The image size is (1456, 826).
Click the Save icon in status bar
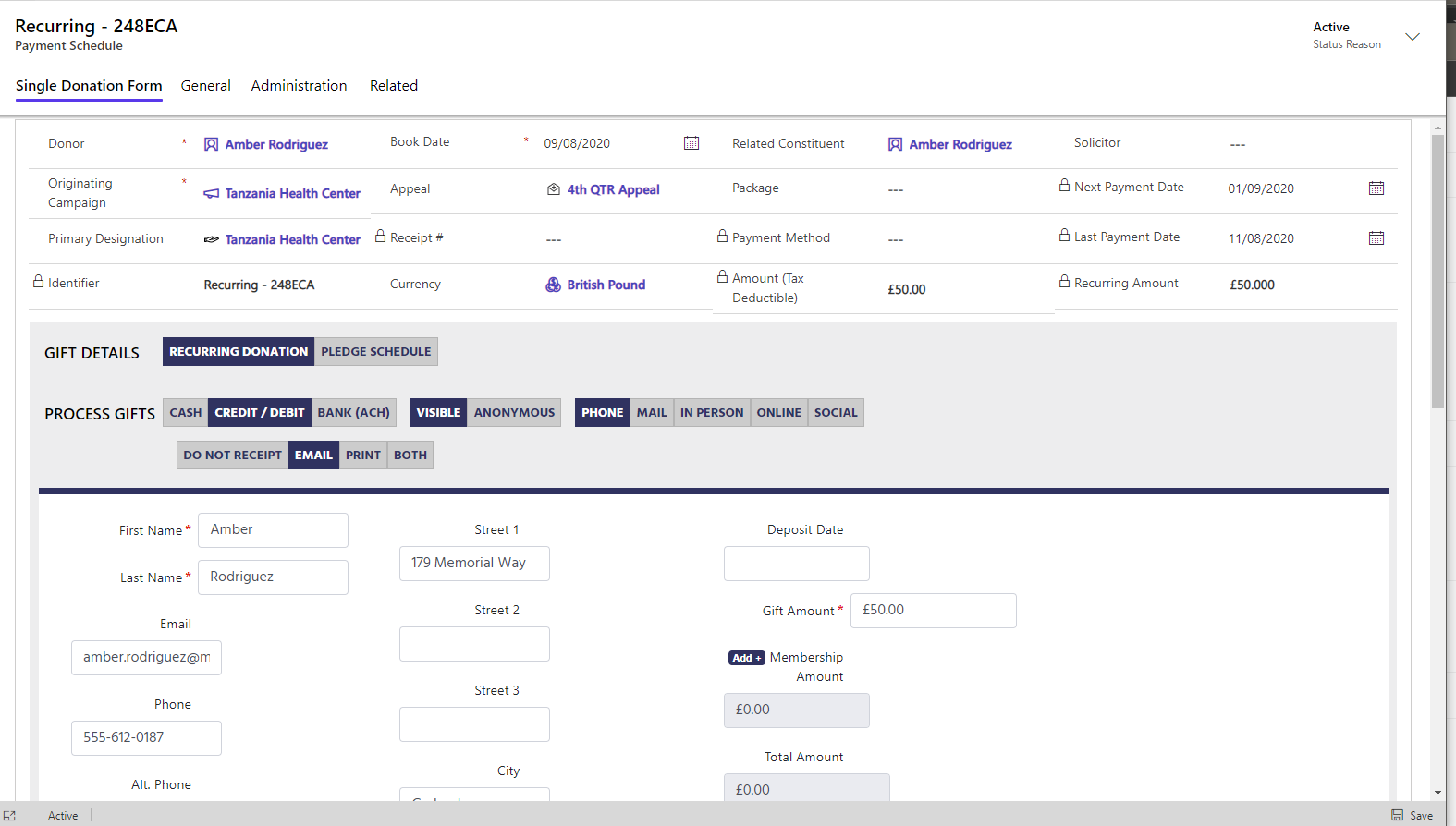[1397, 815]
